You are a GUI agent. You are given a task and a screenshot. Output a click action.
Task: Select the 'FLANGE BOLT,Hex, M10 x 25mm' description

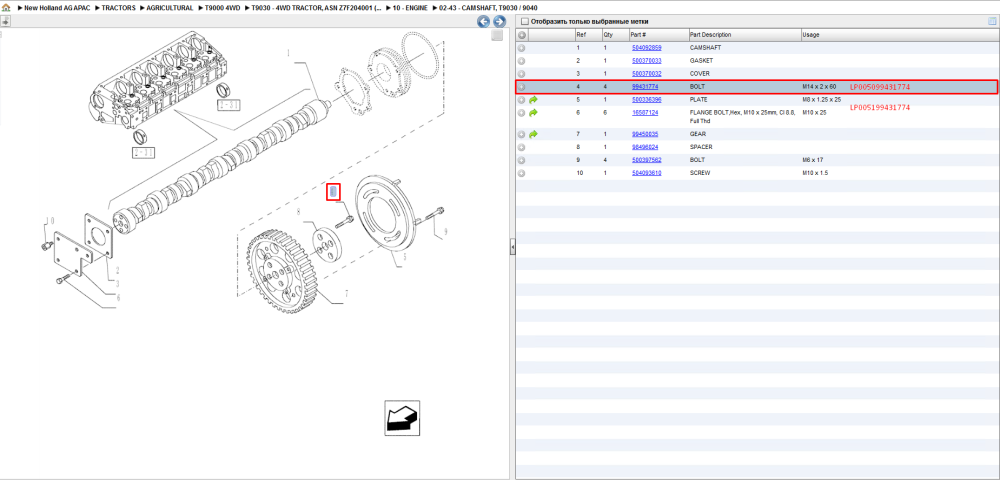tap(743, 116)
